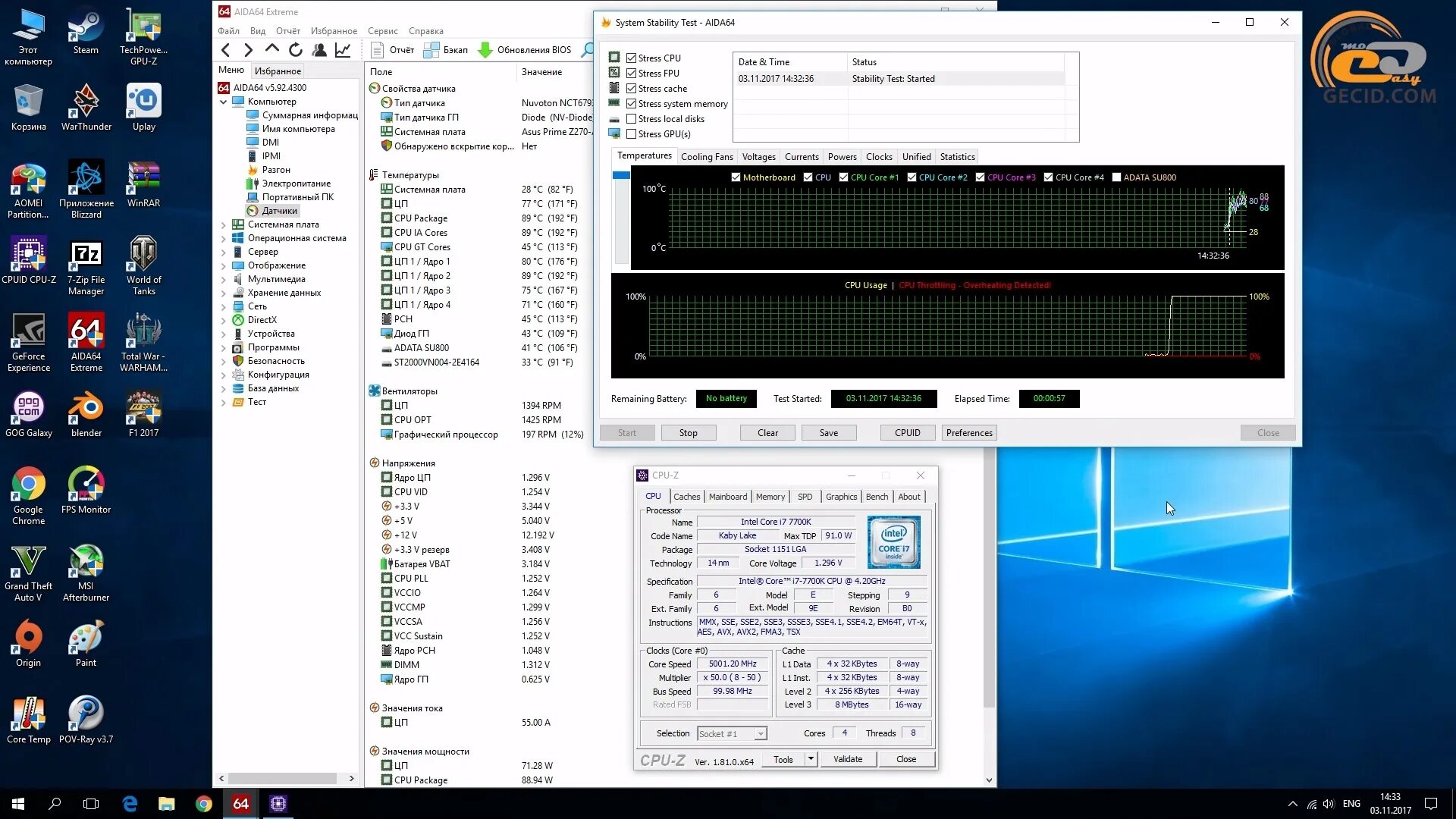The image size is (1456, 819).
Task: Open World of Tanks desktop icon
Action: pos(143,267)
